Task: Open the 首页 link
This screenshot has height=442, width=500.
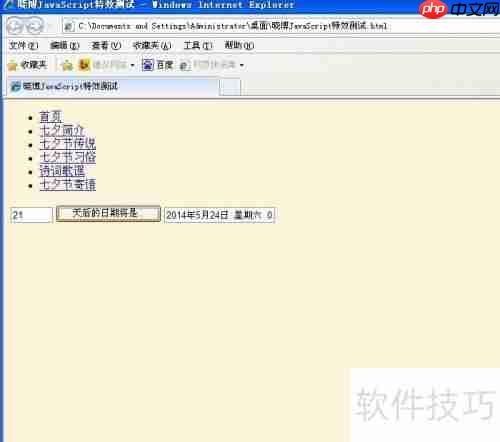Action: click(51, 117)
